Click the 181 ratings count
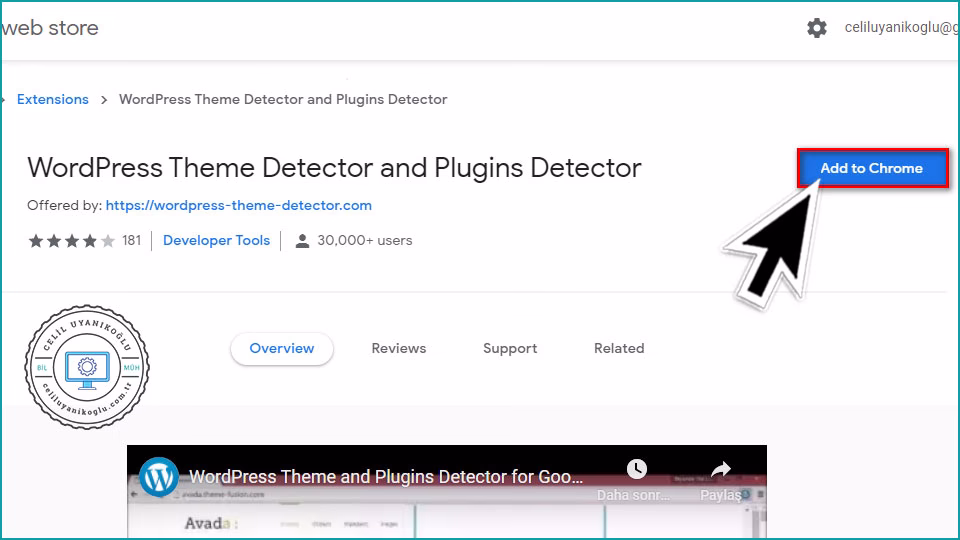 [132, 241]
